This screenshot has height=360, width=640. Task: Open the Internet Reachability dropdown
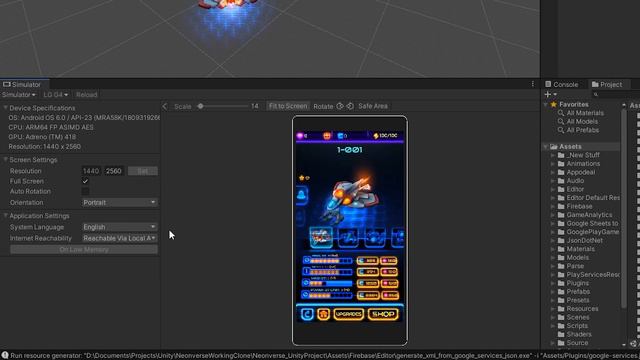click(x=119, y=238)
